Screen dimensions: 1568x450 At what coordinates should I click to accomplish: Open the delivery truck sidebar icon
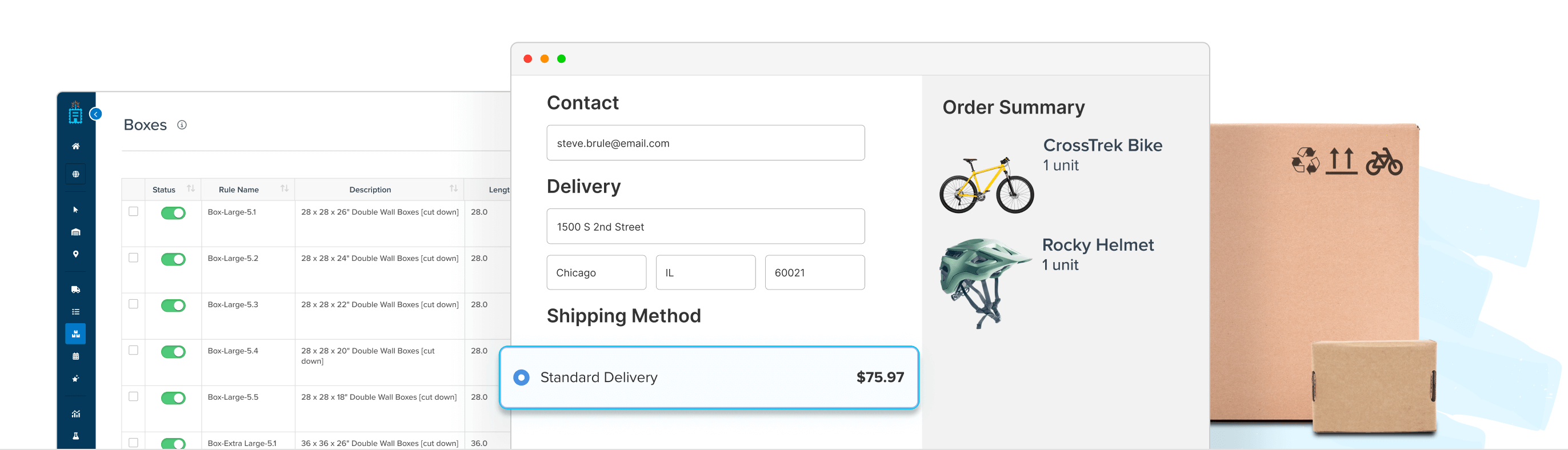pyautogui.click(x=75, y=290)
